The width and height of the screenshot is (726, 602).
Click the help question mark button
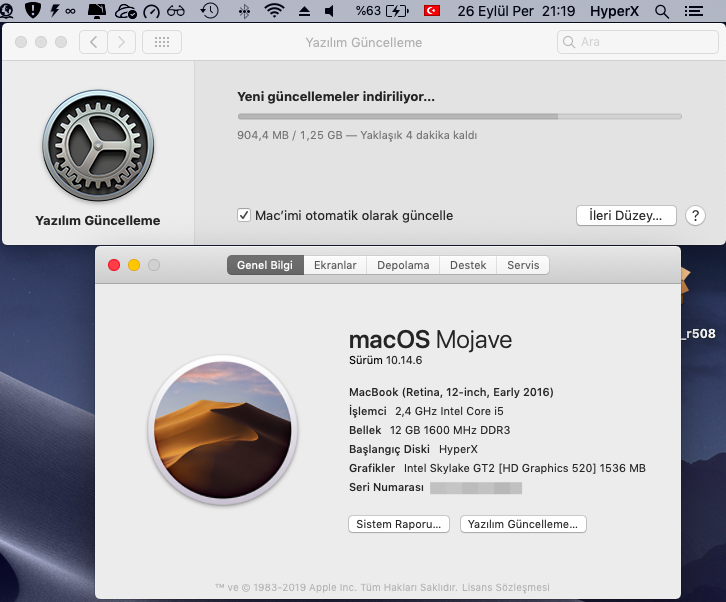[x=696, y=215]
